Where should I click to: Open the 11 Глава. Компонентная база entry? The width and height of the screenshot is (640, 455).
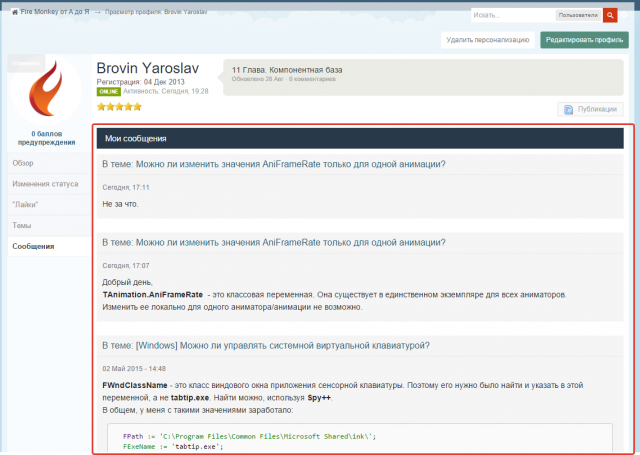coord(287,70)
